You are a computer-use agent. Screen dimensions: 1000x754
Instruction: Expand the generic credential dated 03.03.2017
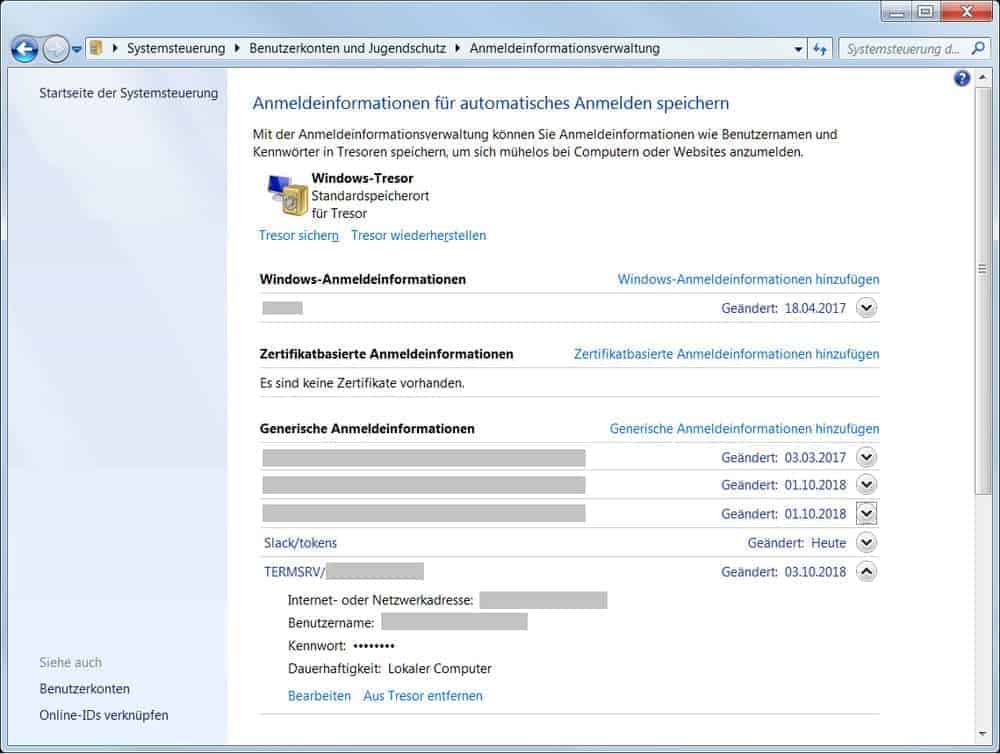pyautogui.click(x=867, y=457)
